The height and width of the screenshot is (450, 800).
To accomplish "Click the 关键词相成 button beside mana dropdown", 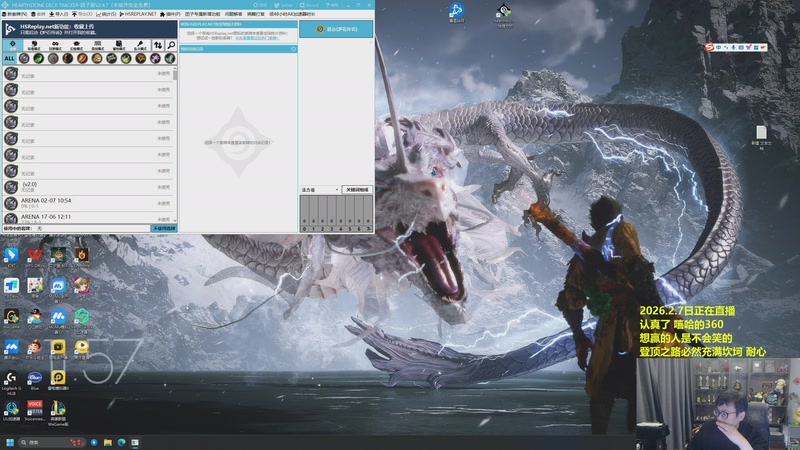I will pos(357,190).
